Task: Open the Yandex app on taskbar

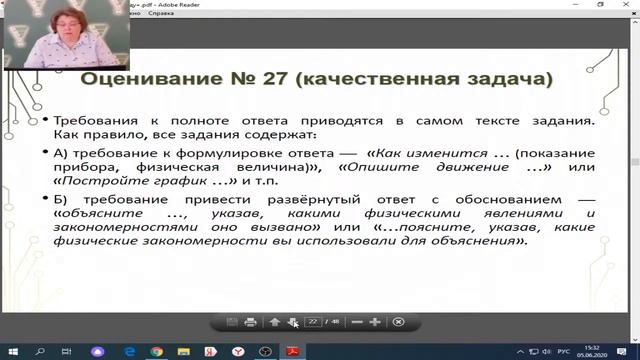Action: pos(211,351)
